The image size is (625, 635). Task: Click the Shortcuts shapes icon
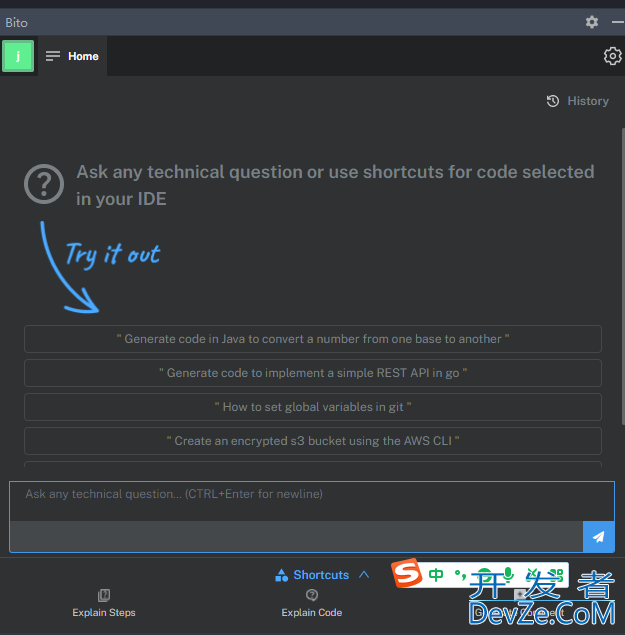pos(282,575)
